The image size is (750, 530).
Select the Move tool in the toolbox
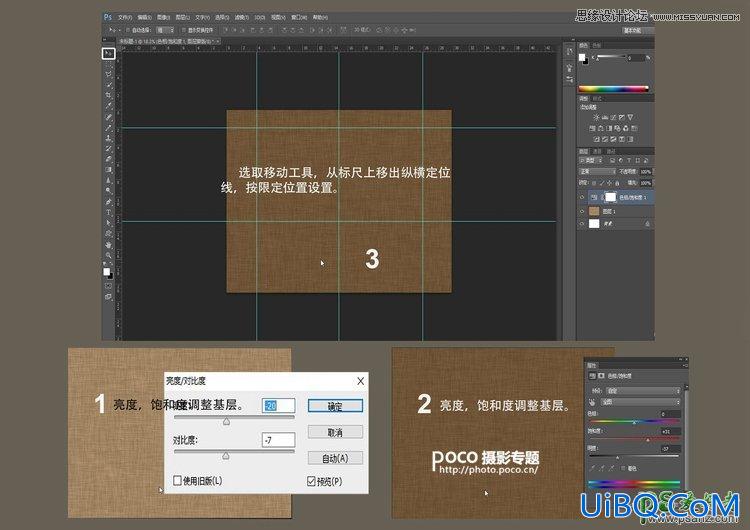(x=109, y=53)
